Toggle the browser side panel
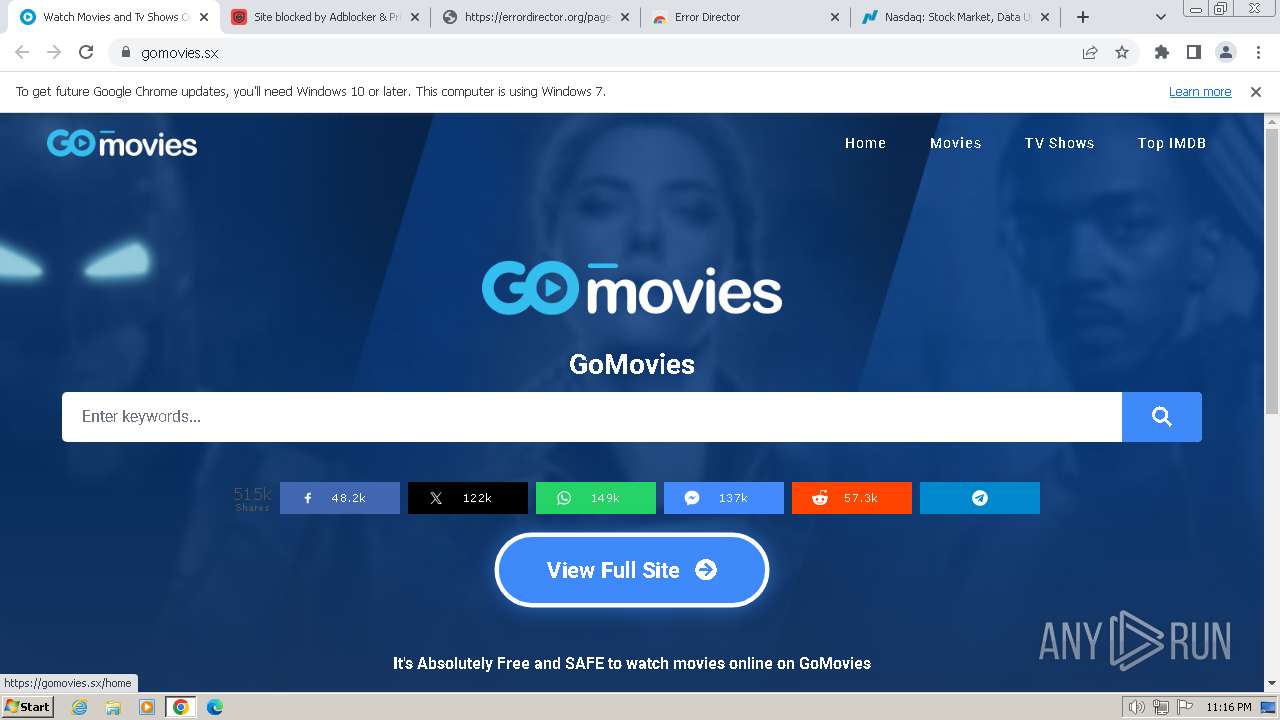This screenshot has height=720, width=1280. 1193,52
